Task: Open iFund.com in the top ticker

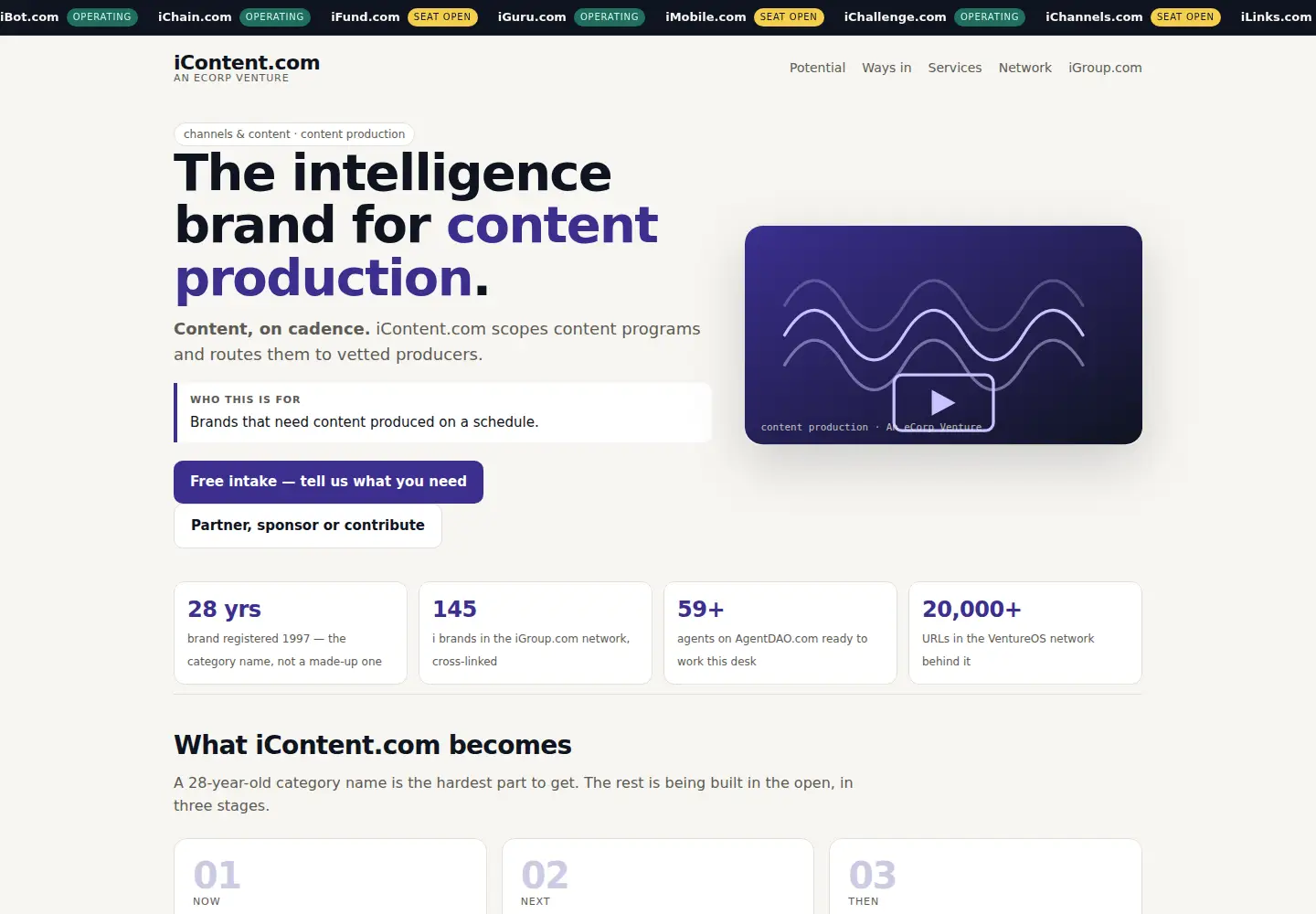Action: click(x=366, y=16)
